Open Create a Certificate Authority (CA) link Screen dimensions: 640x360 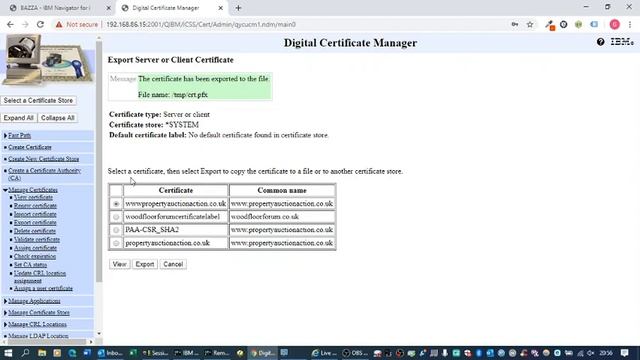click(x=44, y=174)
